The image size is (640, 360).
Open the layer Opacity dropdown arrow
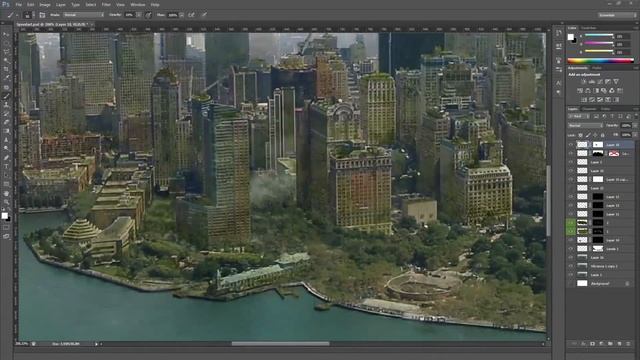point(635,125)
